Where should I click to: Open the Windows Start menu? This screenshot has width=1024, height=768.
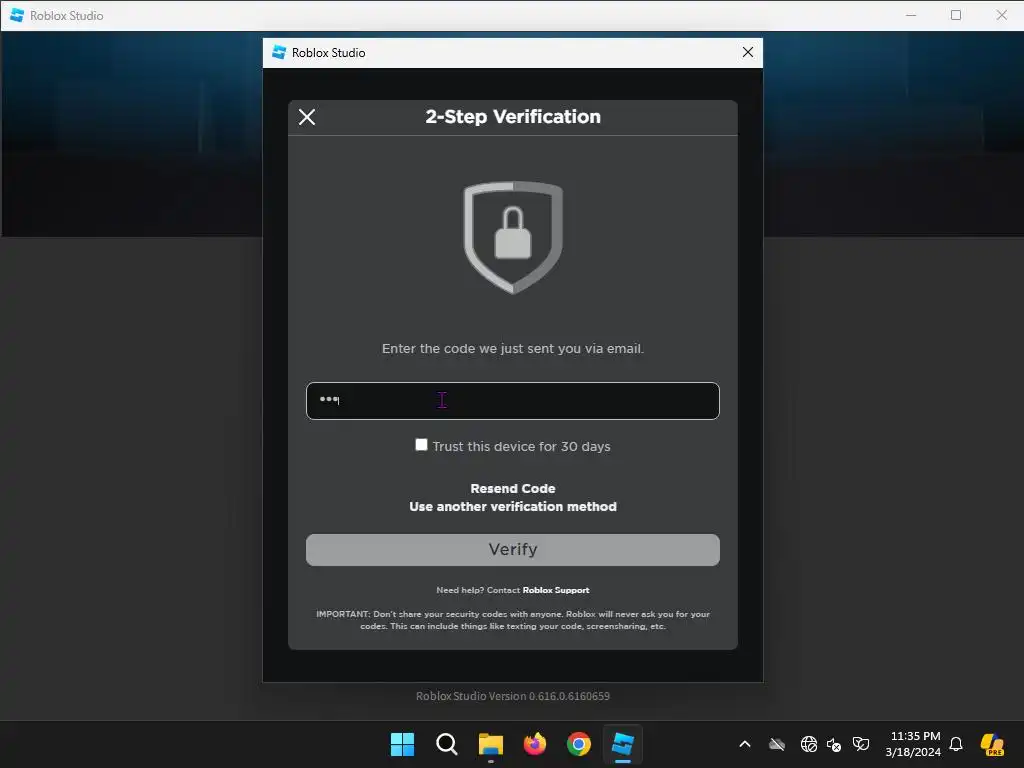(402, 744)
